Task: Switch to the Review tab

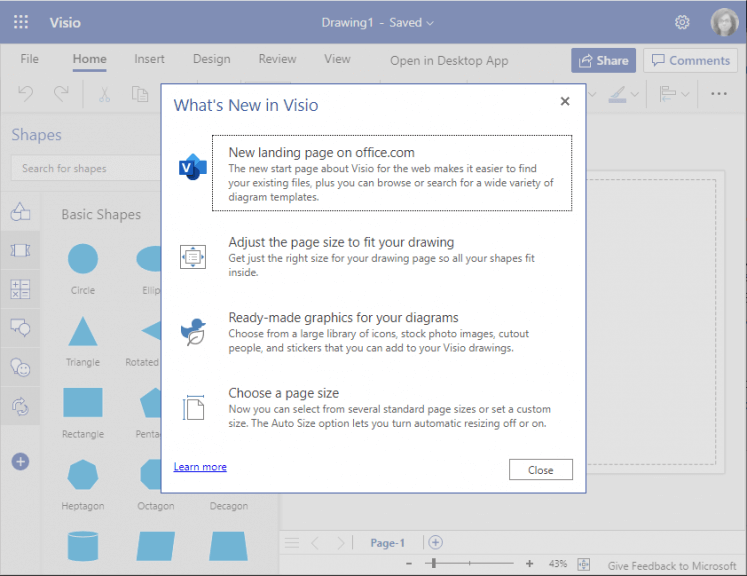Action: click(277, 59)
